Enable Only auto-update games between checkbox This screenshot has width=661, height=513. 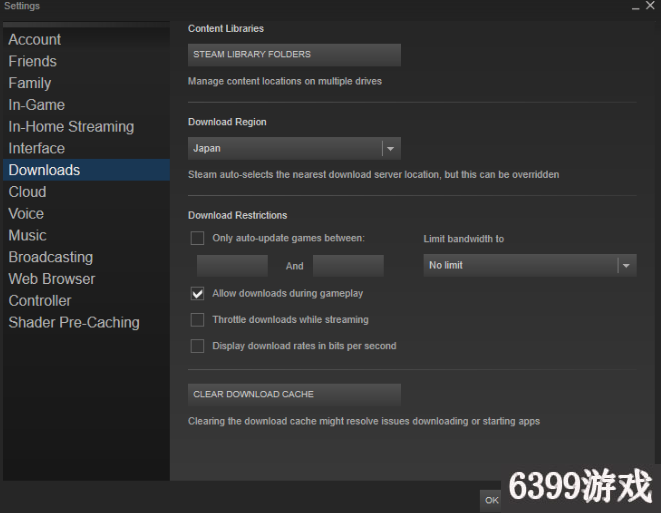(x=197, y=238)
